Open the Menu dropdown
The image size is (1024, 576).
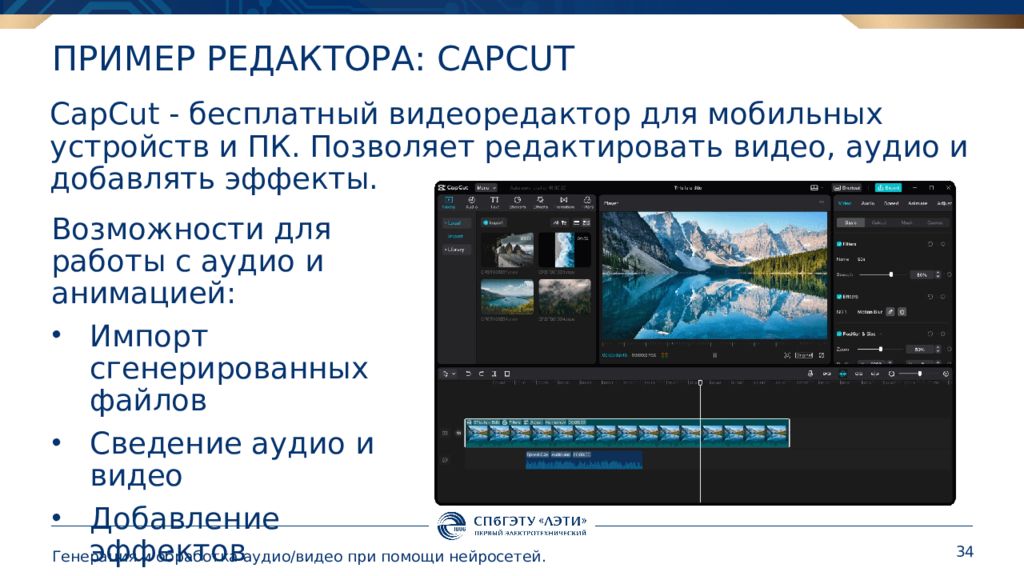point(486,187)
